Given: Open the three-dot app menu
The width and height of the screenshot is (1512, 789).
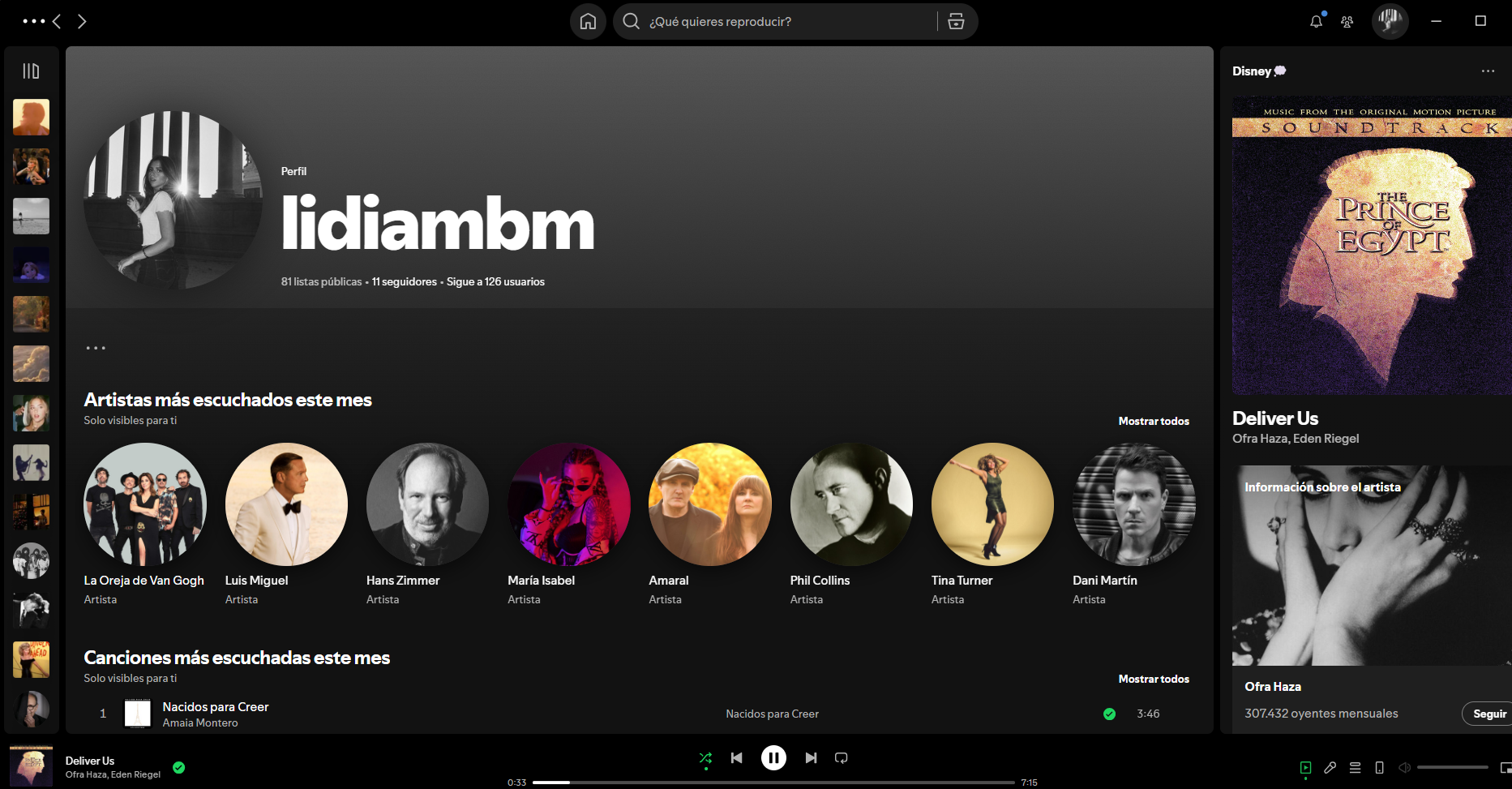Looking at the screenshot, I should click(x=33, y=21).
